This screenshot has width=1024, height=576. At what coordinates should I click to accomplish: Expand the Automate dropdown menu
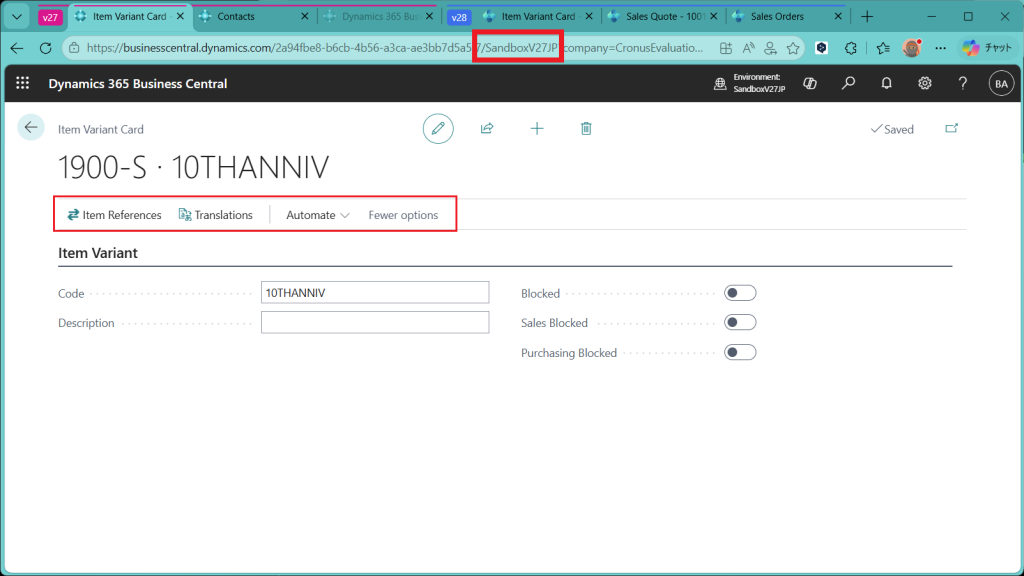click(x=317, y=215)
